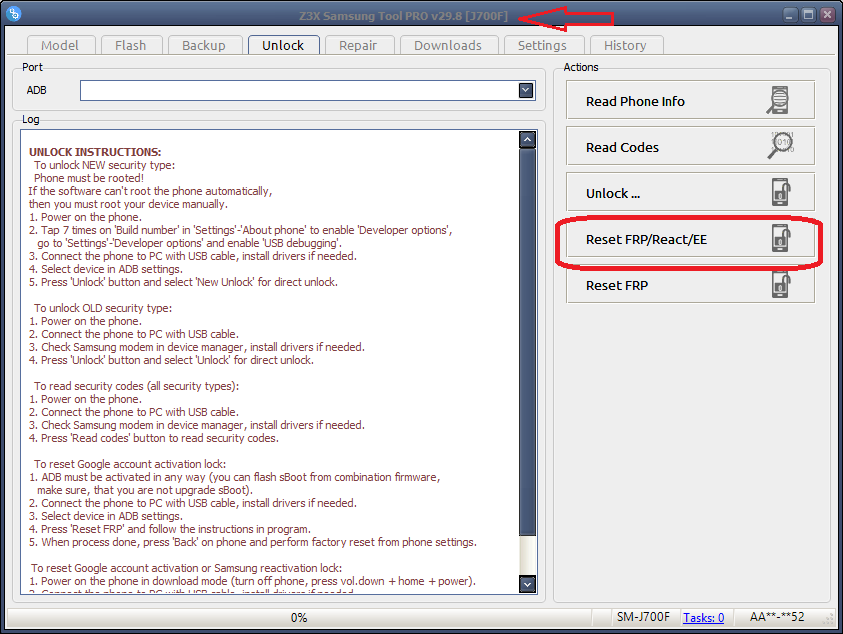Image resolution: width=843 pixels, height=634 pixels.
Task: Click the Unlock ... button
Action: click(x=690, y=193)
